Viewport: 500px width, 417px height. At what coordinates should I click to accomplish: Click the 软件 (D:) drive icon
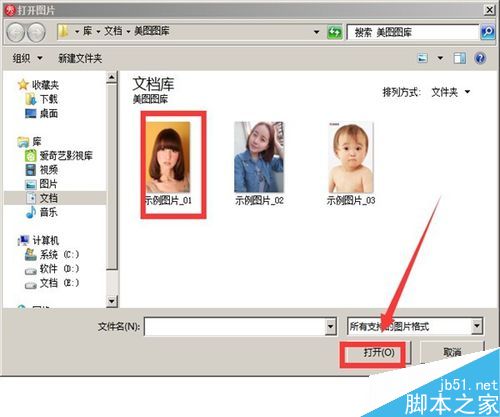point(31,270)
